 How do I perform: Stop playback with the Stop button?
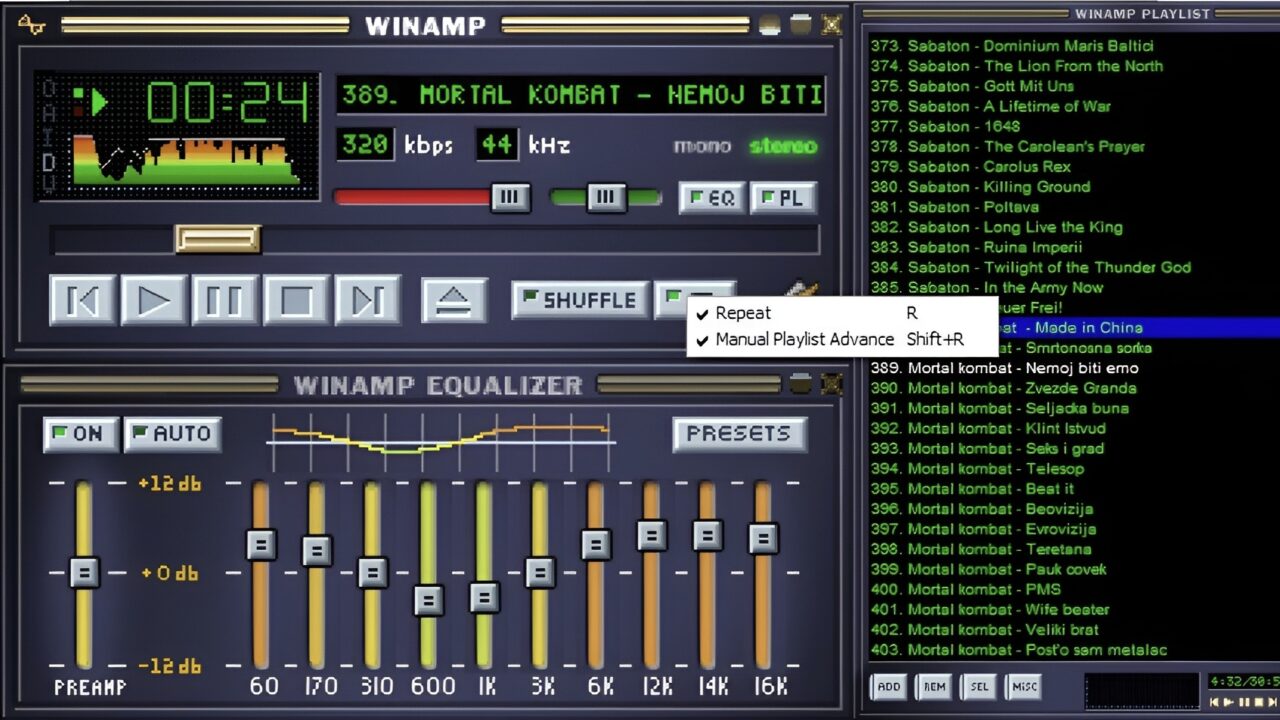pyautogui.click(x=296, y=300)
